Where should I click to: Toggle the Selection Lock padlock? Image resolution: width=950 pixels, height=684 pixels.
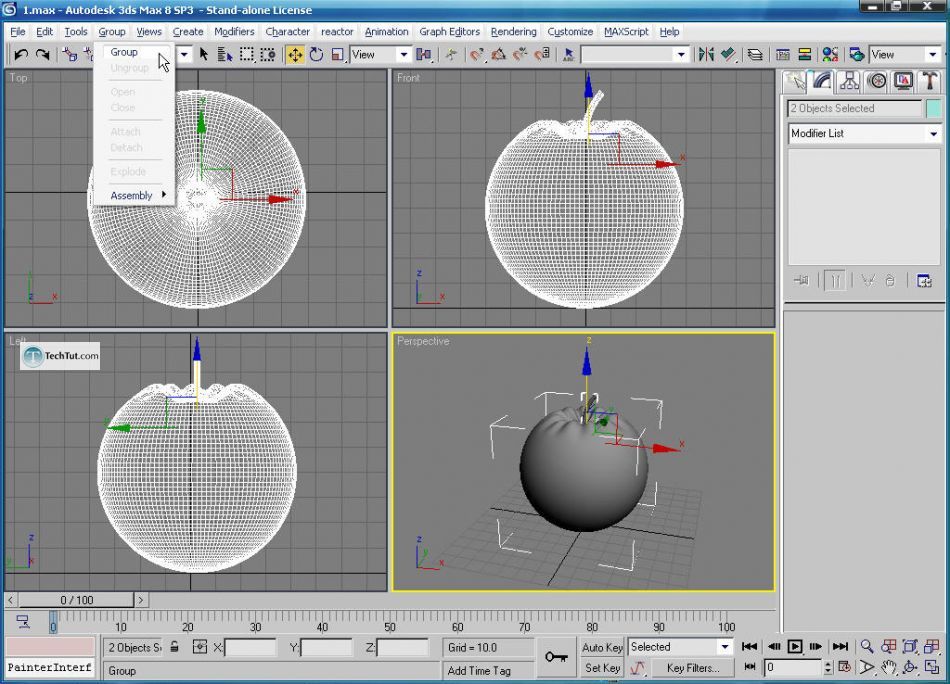pyautogui.click(x=174, y=647)
